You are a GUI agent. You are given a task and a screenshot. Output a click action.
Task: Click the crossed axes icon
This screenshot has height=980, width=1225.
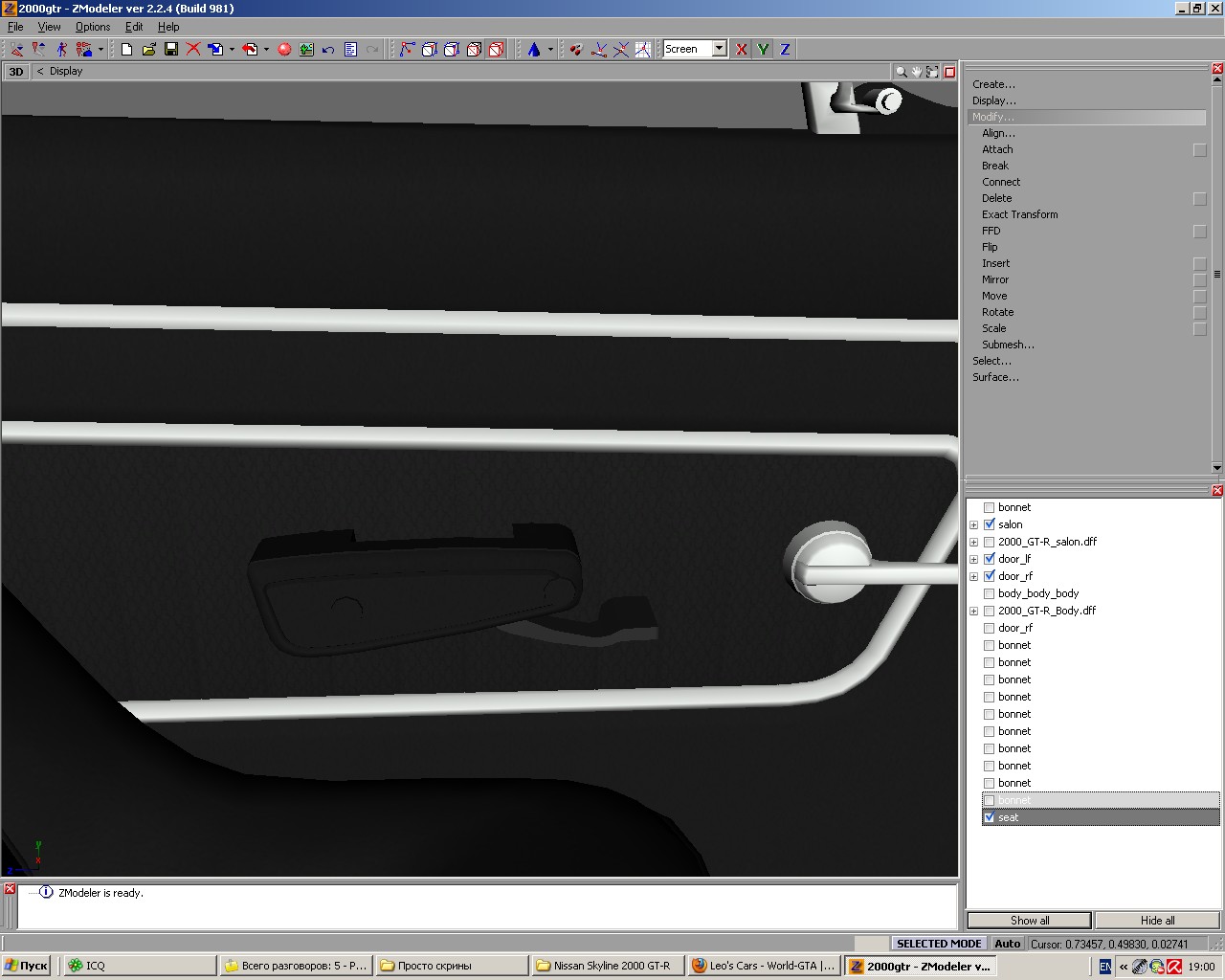621,49
